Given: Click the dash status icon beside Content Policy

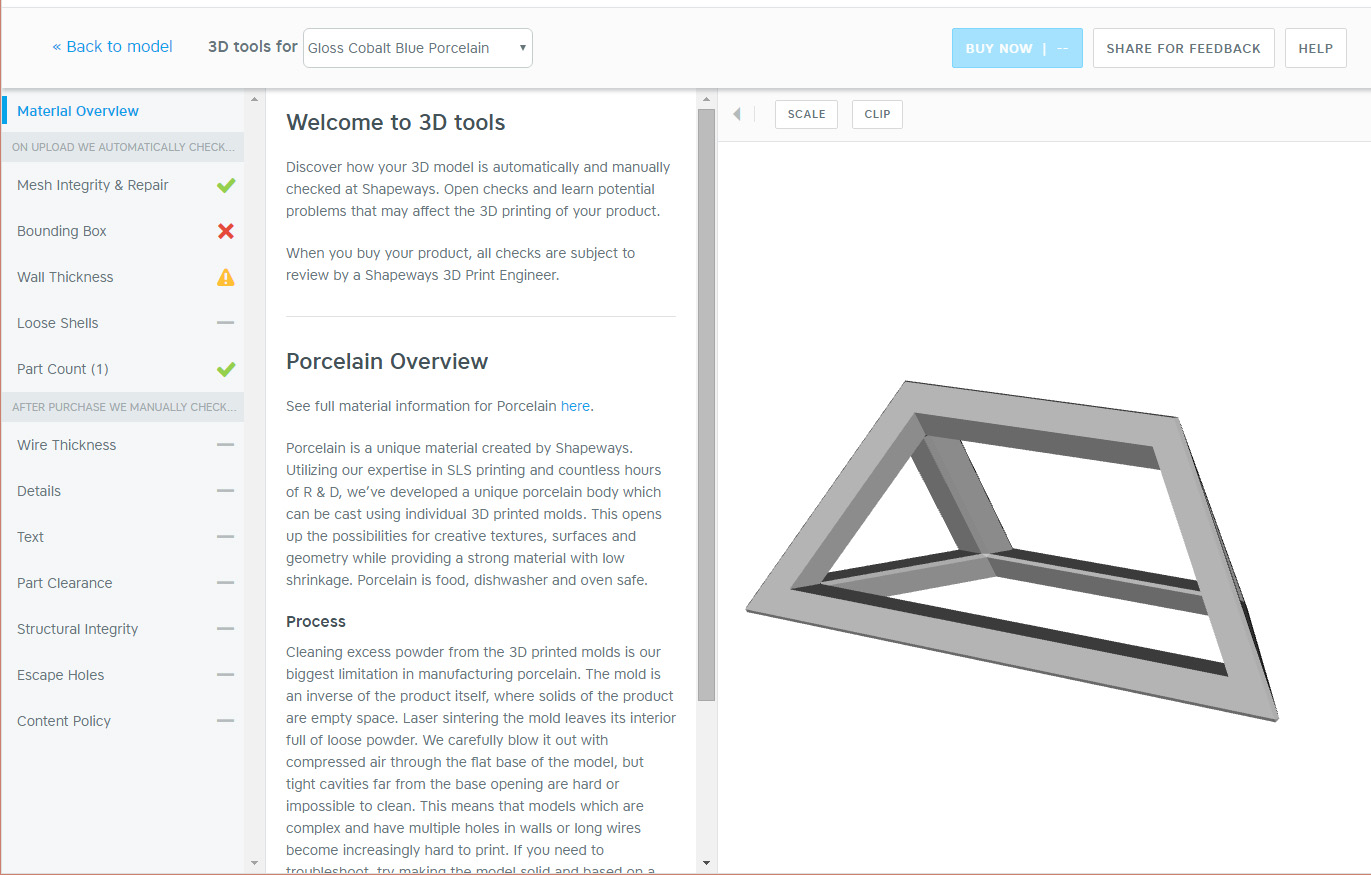Looking at the screenshot, I should pyautogui.click(x=226, y=721).
